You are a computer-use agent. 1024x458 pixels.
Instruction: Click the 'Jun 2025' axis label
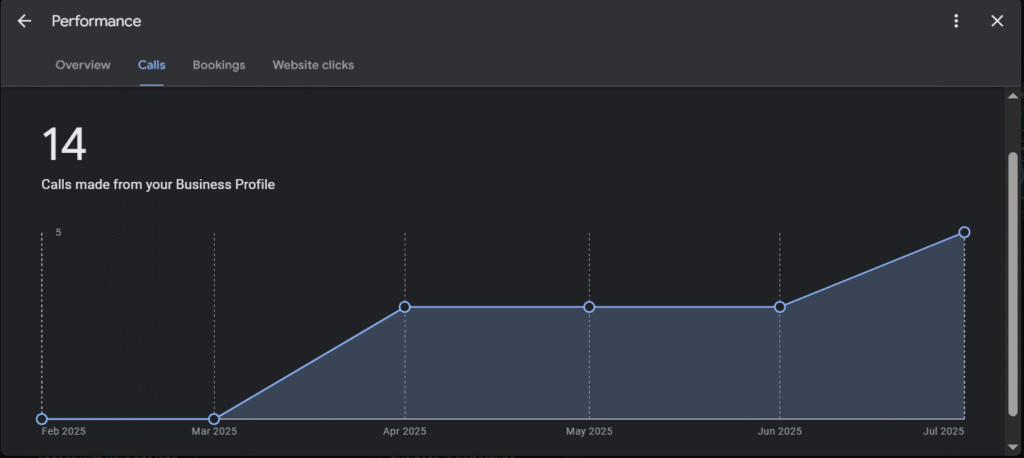pyautogui.click(x=780, y=432)
